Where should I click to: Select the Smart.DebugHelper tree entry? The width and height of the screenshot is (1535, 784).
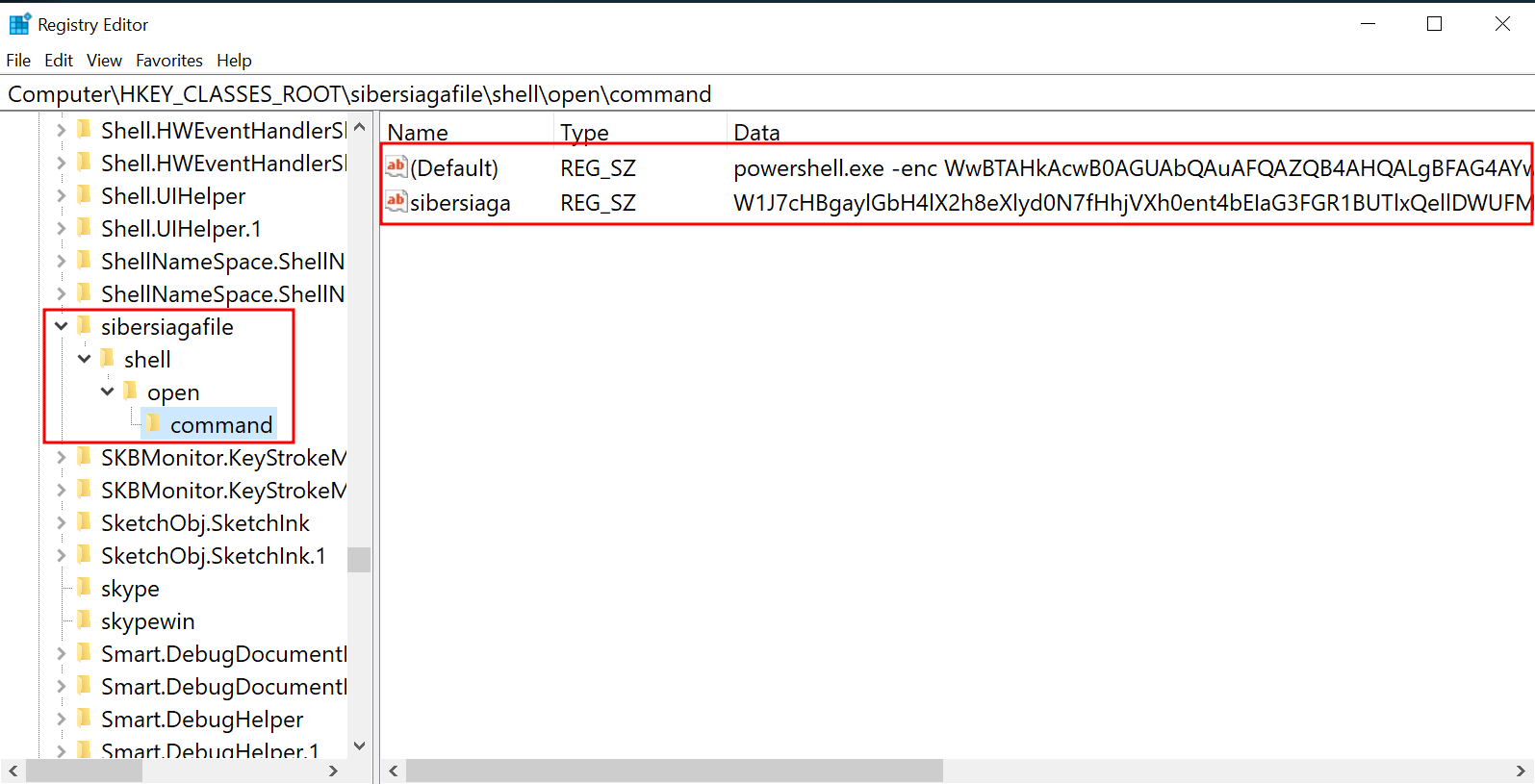[202, 719]
